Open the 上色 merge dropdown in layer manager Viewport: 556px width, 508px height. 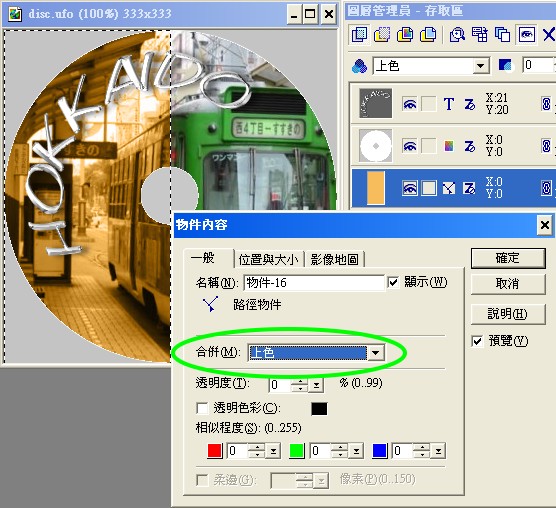tap(480, 66)
